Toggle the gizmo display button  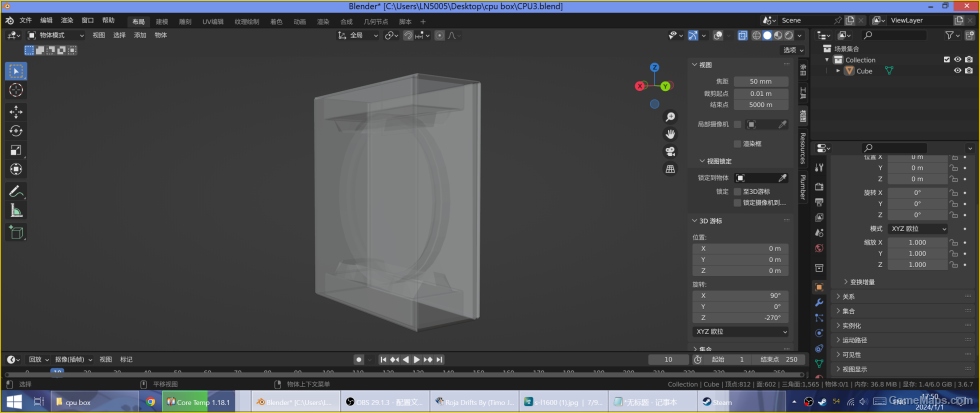point(692,36)
